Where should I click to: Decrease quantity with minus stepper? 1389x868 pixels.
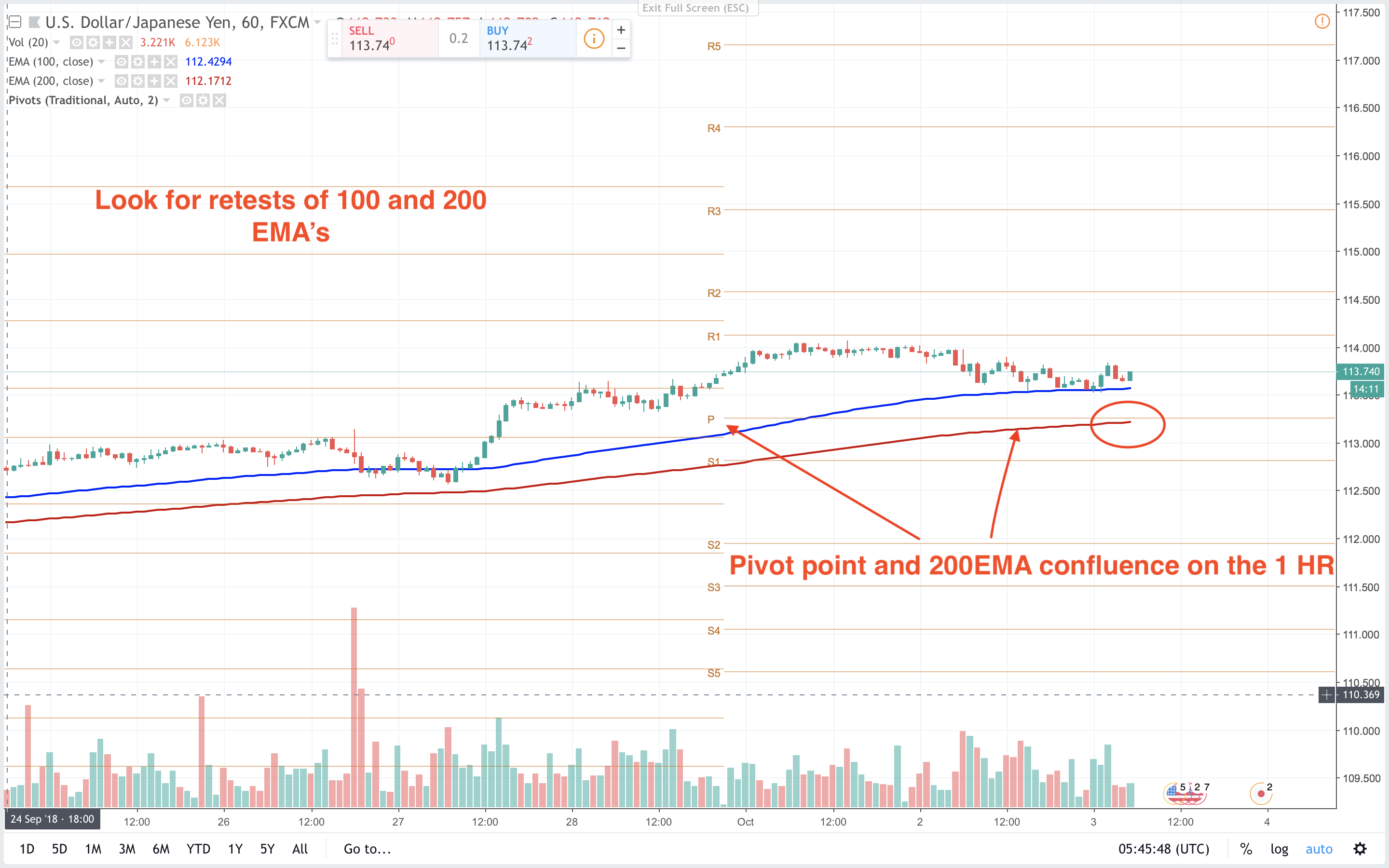tap(621, 48)
